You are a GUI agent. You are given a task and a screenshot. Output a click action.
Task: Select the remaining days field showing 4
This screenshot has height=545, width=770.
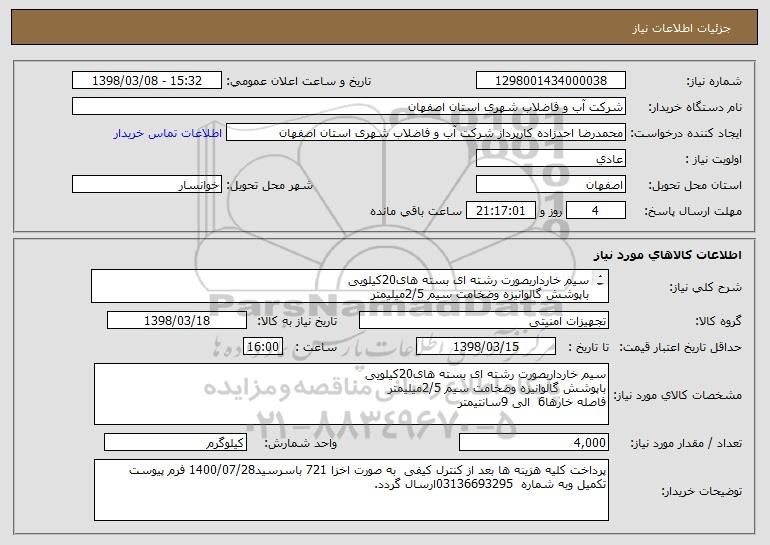596,211
